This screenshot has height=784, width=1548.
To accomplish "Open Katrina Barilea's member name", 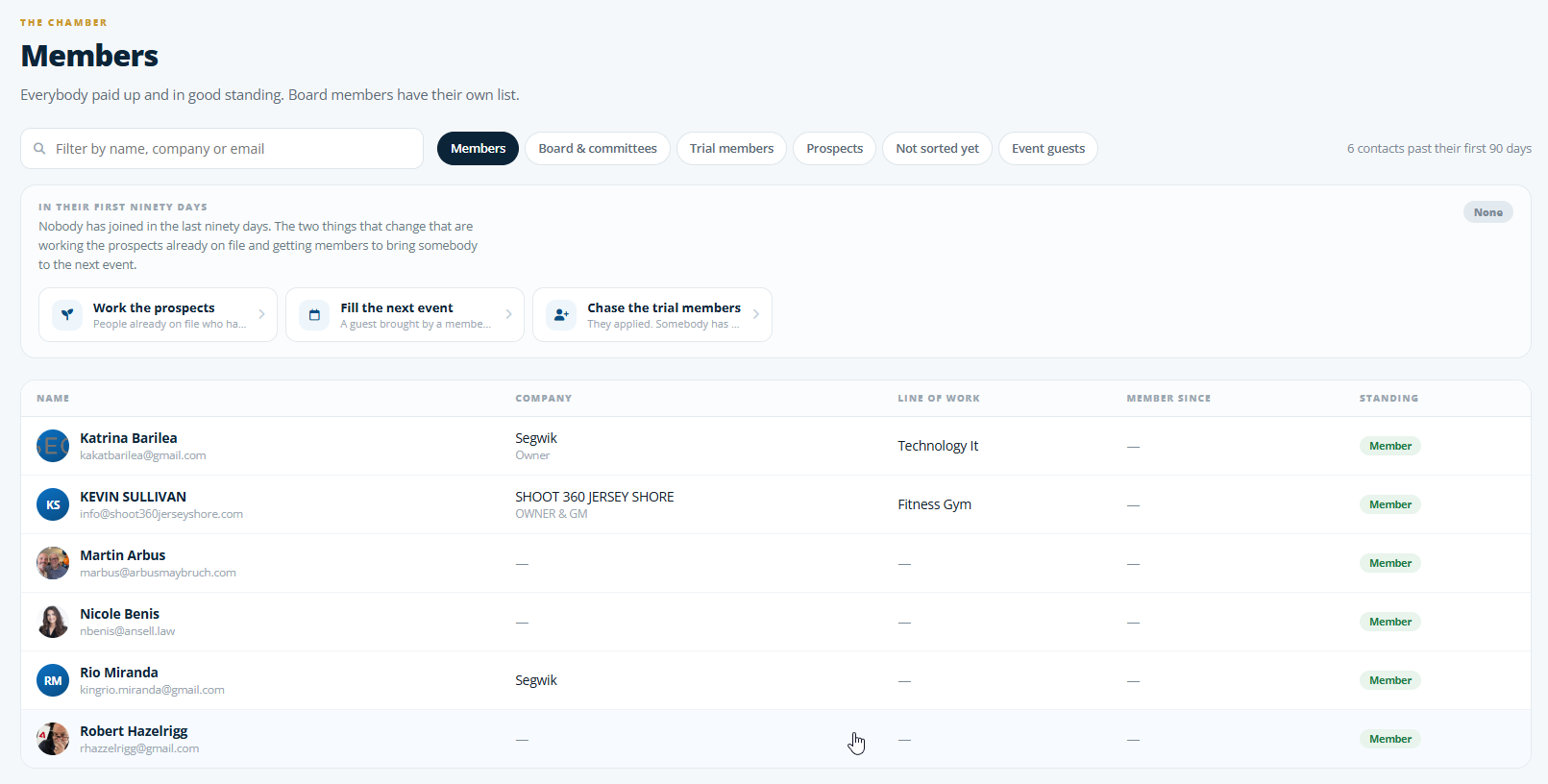I will [x=129, y=438].
